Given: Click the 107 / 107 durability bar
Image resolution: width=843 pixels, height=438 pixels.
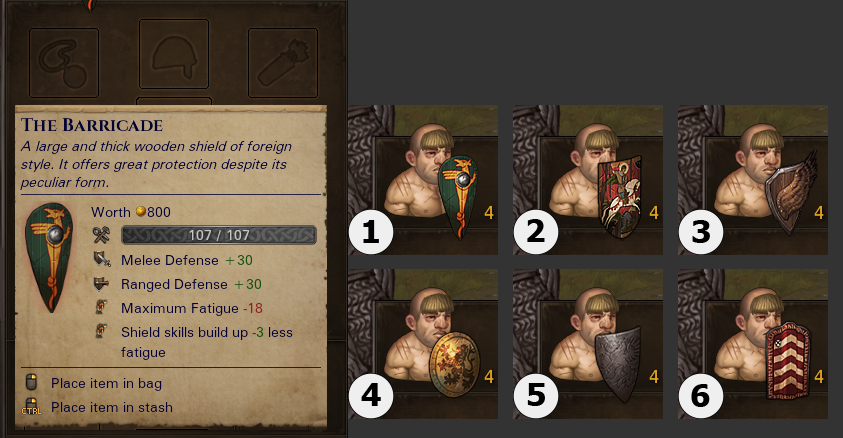Looking at the screenshot, I should 219,235.
